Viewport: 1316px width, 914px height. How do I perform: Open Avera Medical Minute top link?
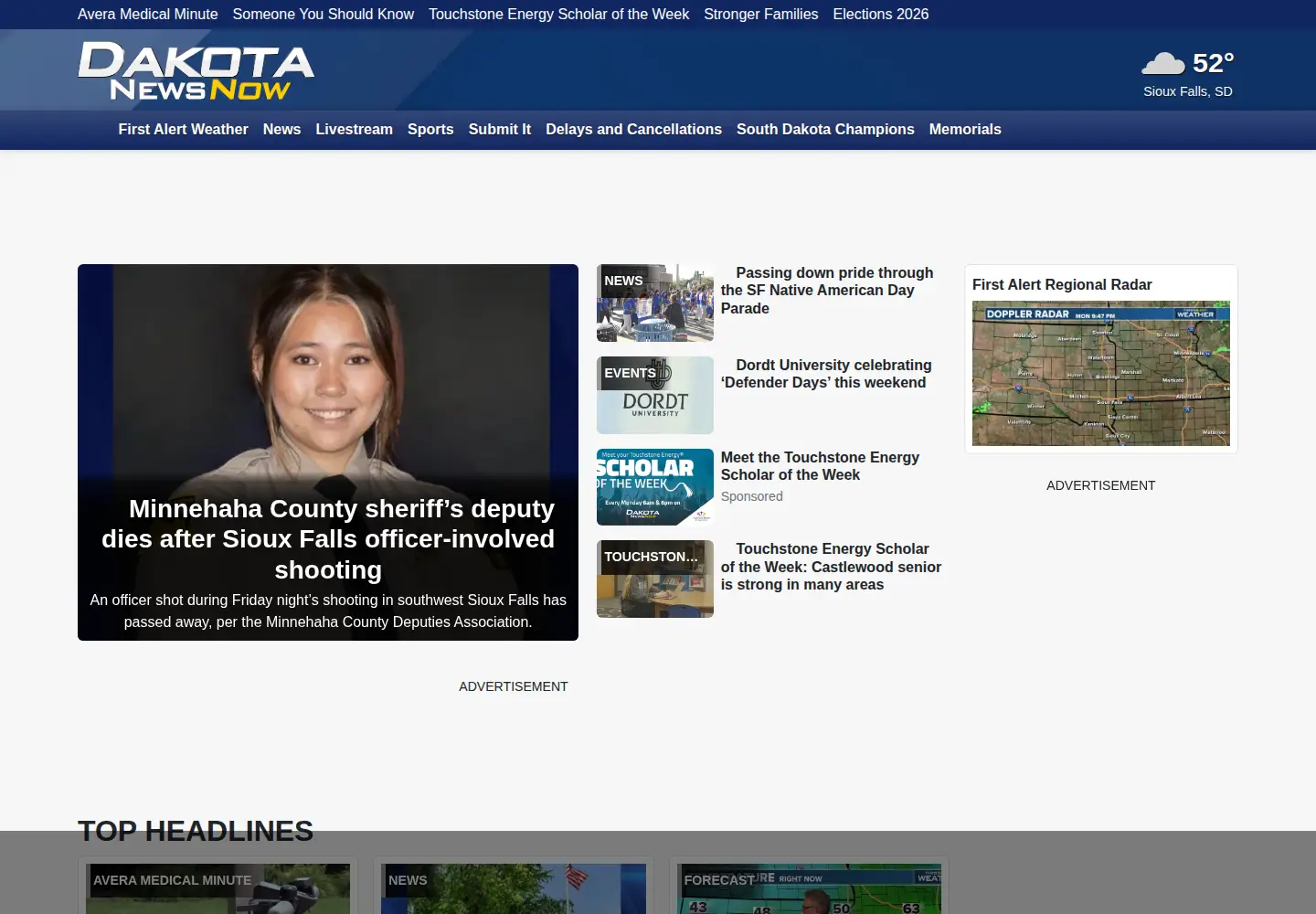click(x=148, y=14)
